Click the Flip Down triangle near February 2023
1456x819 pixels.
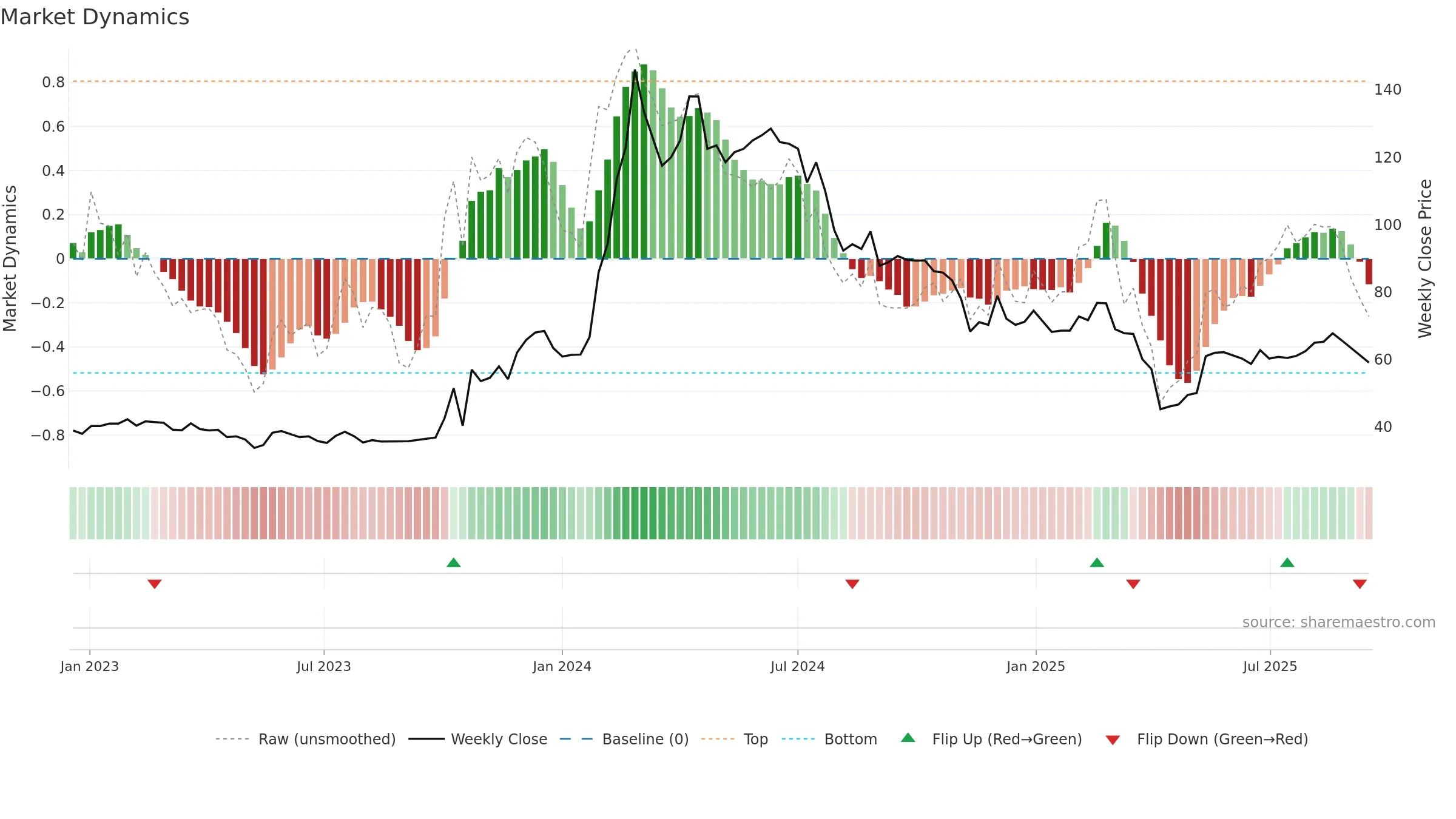pyautogui.click(x=155, y=584)
